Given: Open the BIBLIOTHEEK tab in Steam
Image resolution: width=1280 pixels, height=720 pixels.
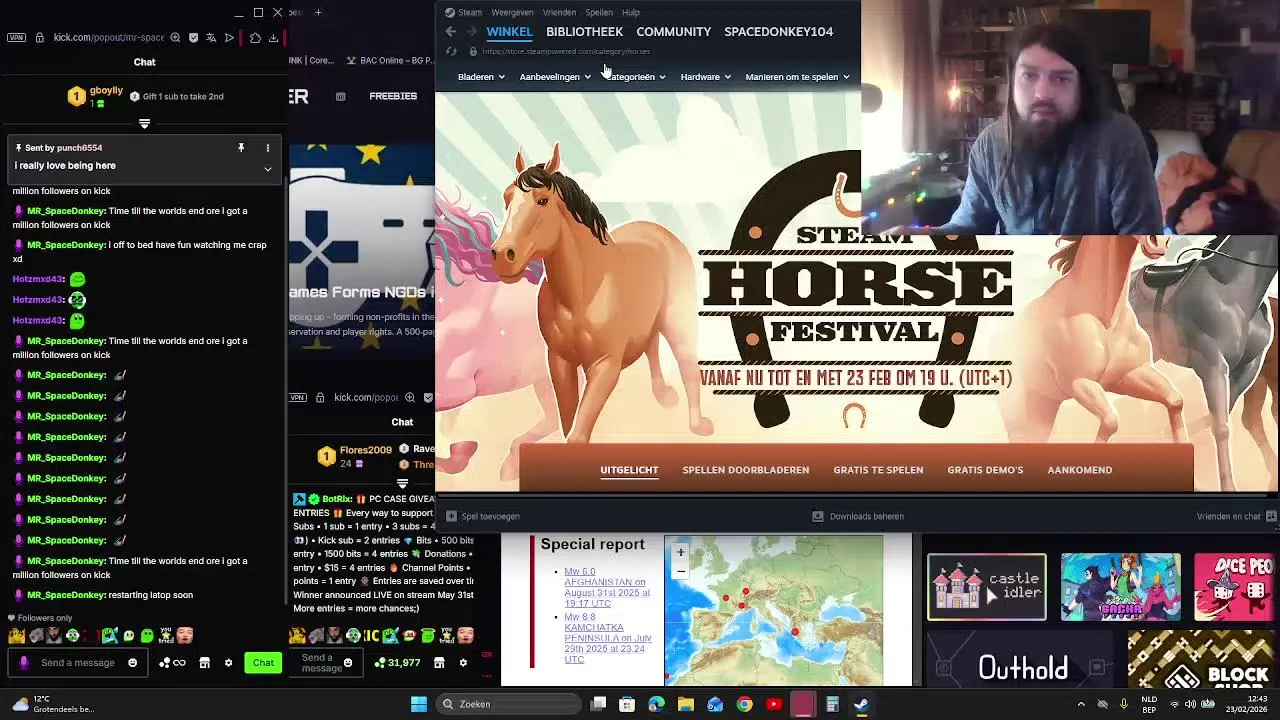Looking at the screenshot, I should (x=584, y=32).
